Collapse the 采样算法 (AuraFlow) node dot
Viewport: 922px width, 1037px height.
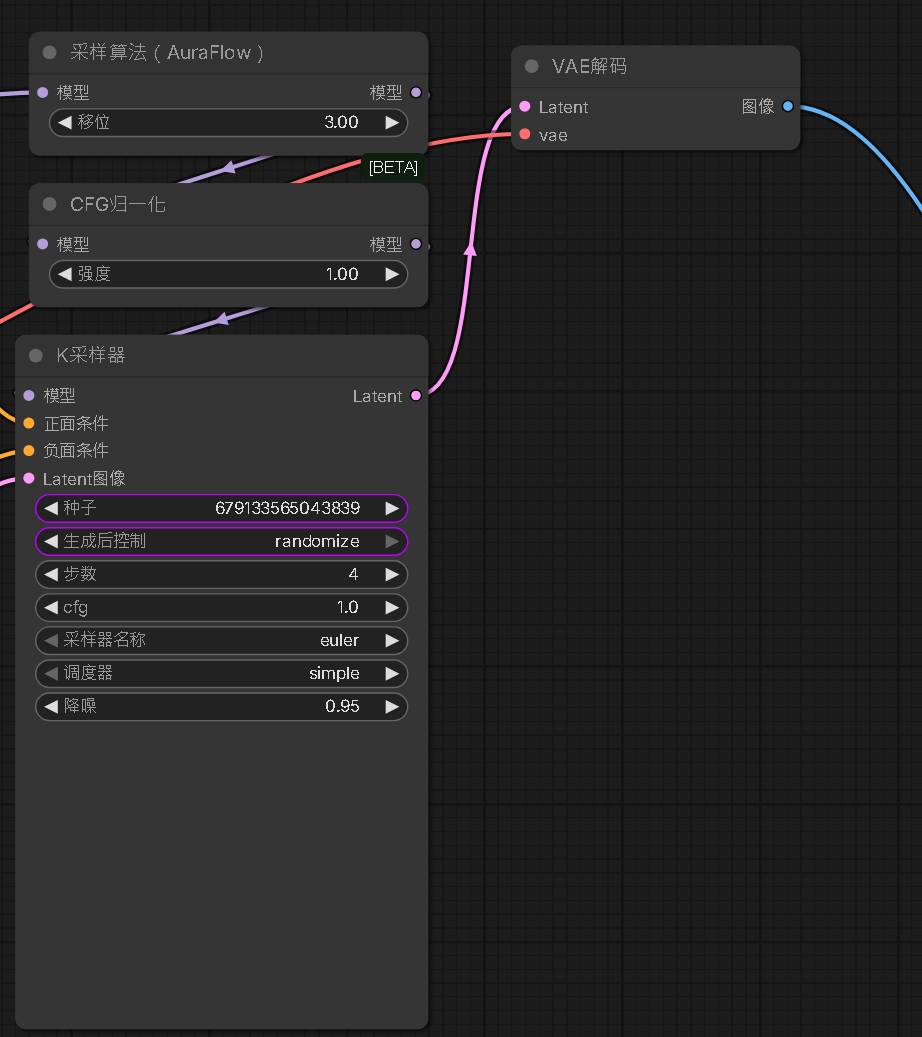pos(50,52)
